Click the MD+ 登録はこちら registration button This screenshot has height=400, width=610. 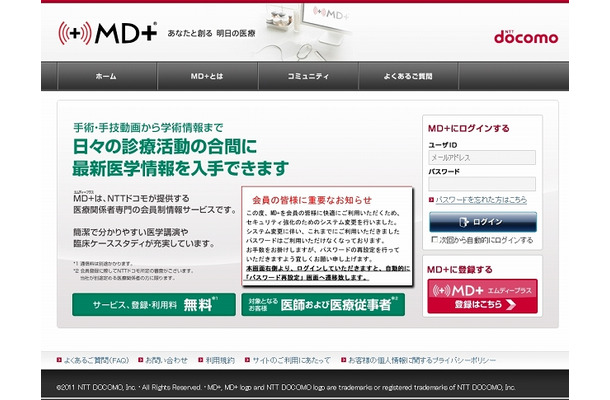(482, 296)
